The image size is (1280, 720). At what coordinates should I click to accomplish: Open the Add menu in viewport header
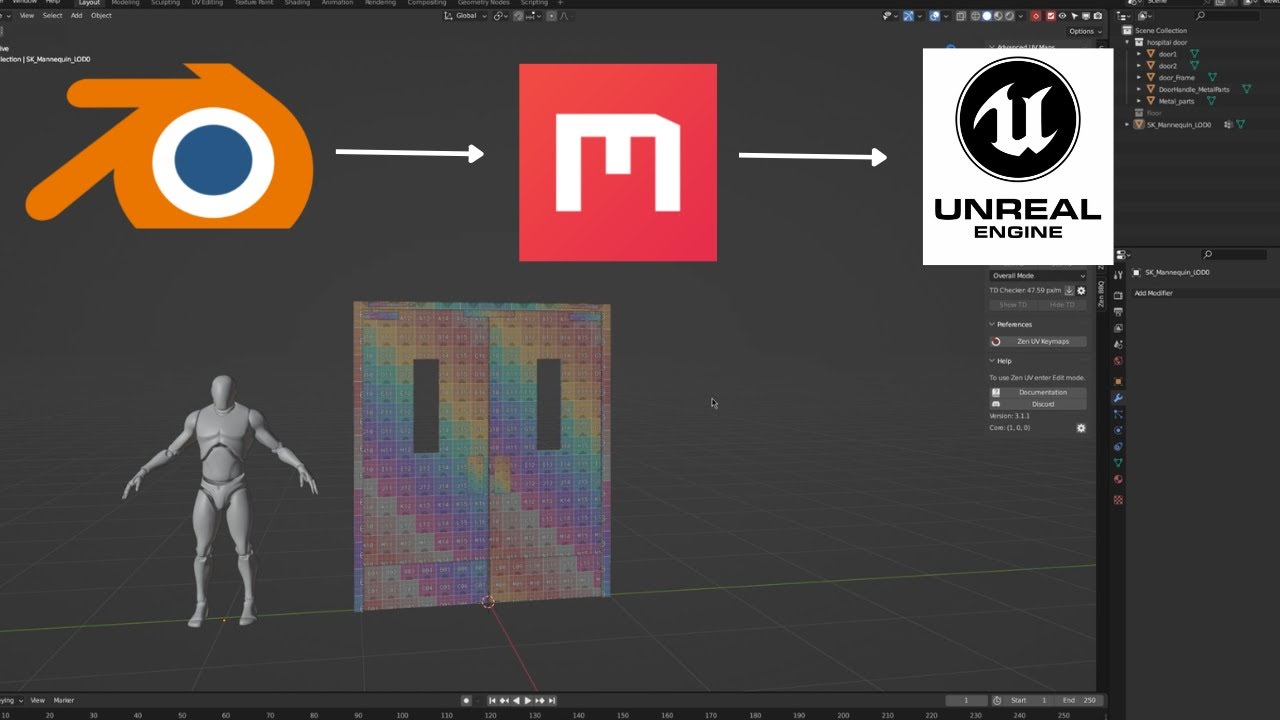click(76, 16)
